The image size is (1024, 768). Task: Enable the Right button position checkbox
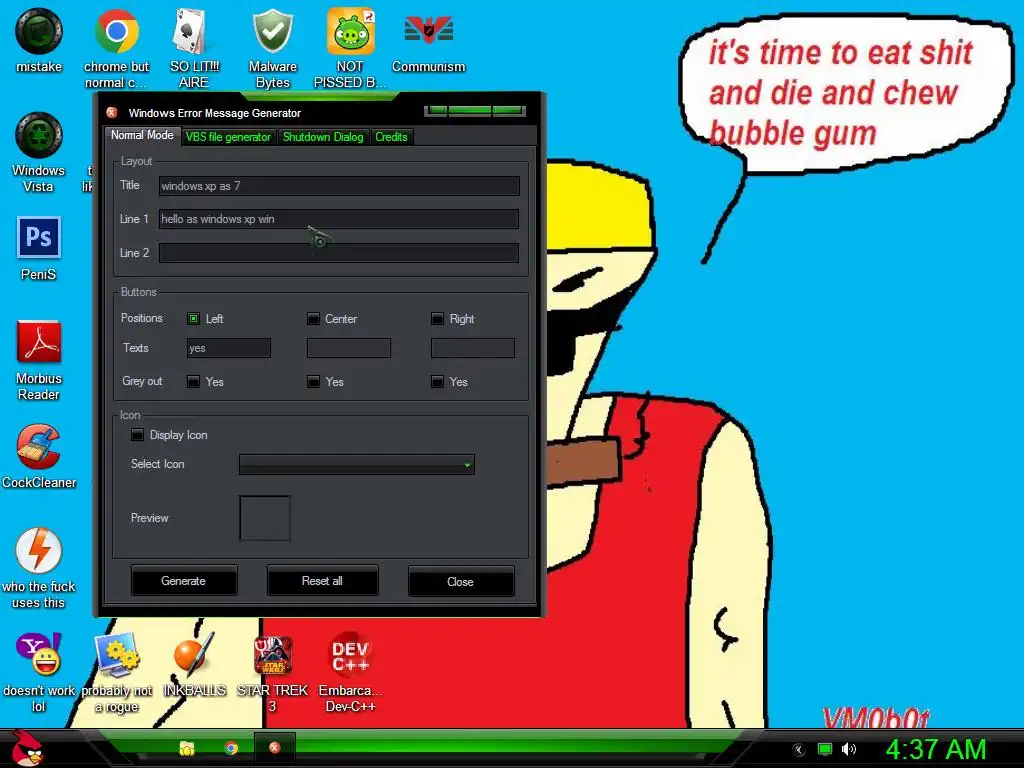click(438, 319)
